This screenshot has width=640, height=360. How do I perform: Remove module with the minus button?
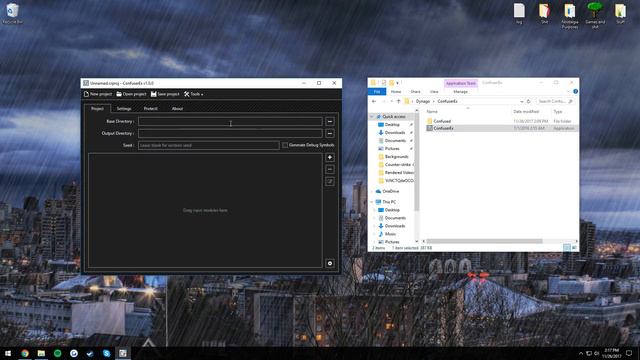(330, 169)
